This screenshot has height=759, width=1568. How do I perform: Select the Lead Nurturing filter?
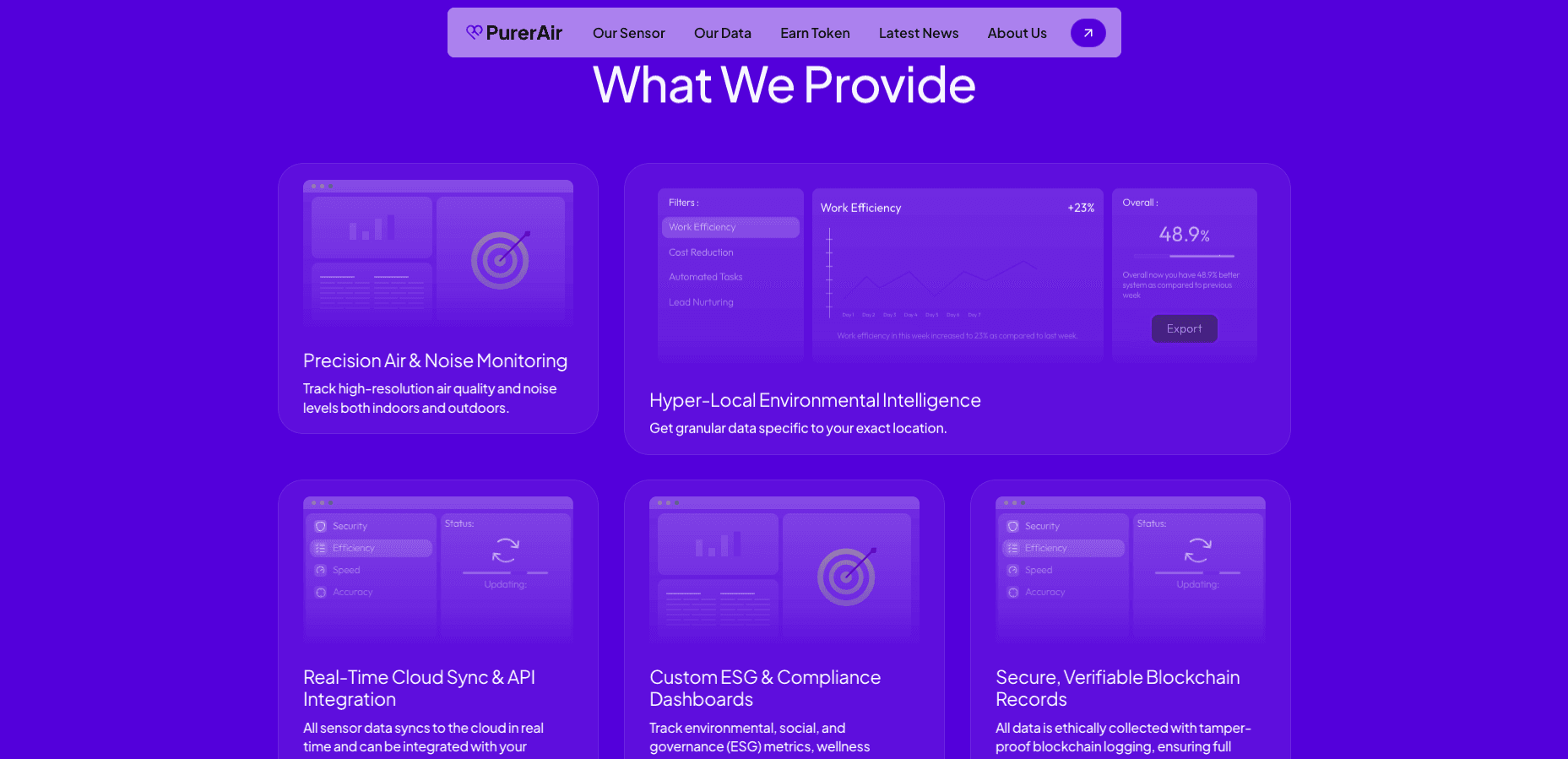701,302
